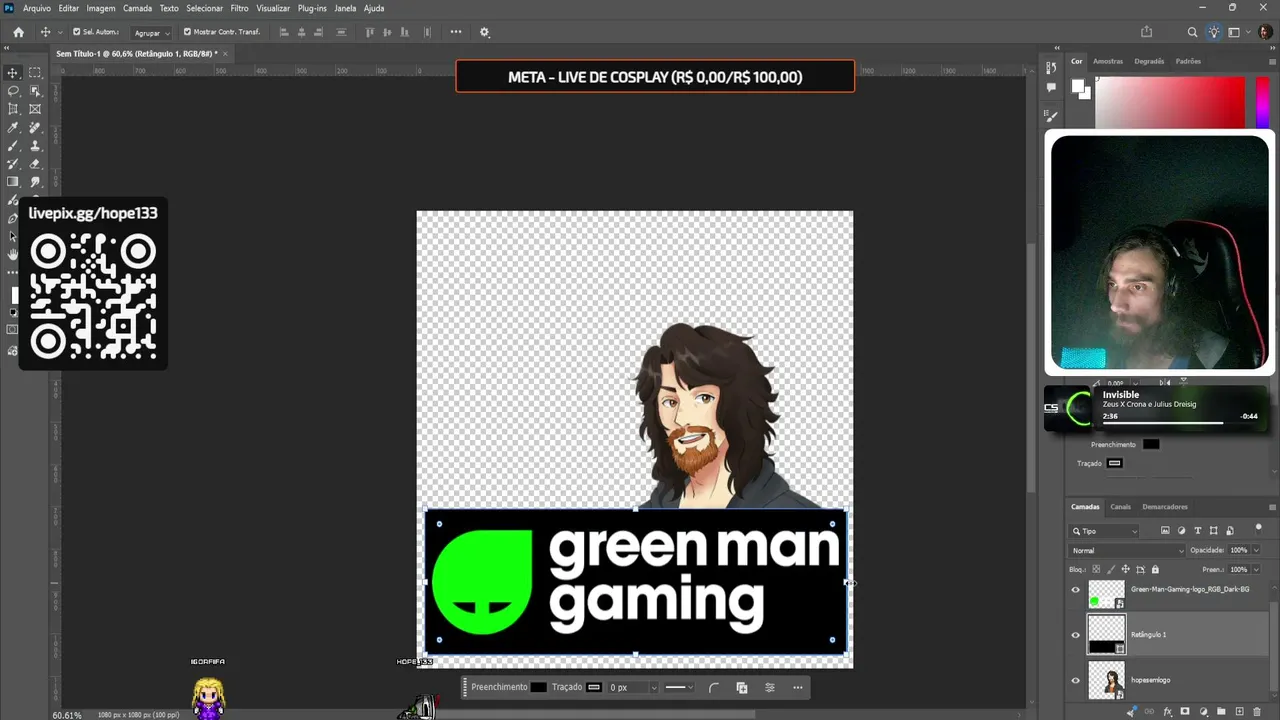Select the Eraser tool
Screen dimensions: 1280x720
pos(35,164)
